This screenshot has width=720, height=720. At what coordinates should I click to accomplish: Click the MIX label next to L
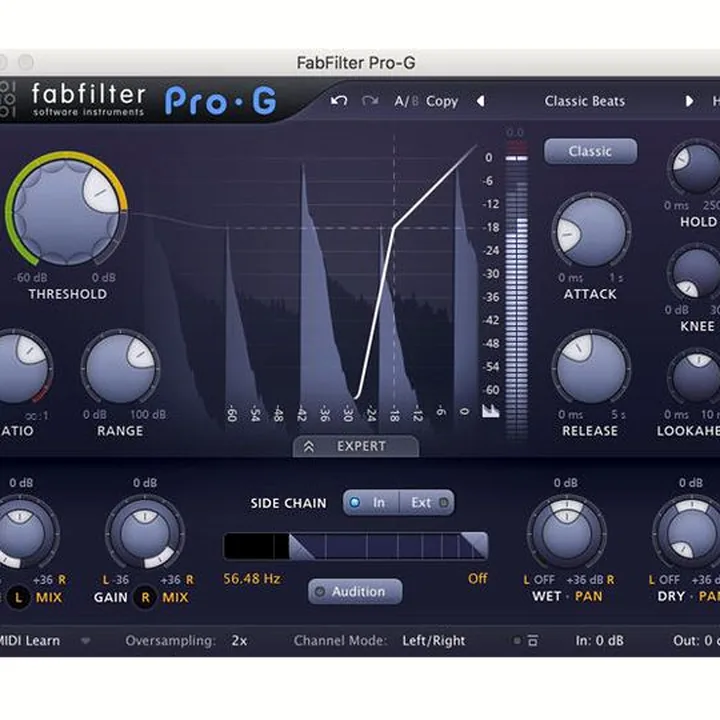(x=49, y=597)
